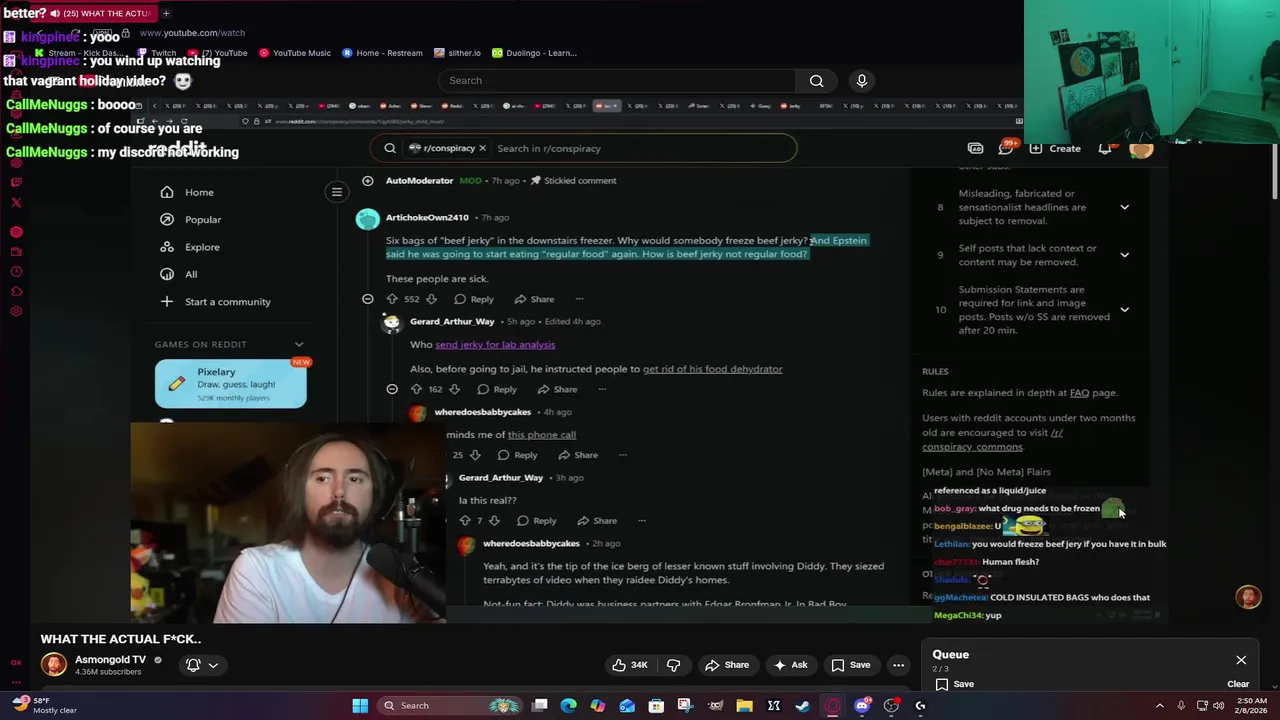Image resolution: width=1280 pixels, height=720 pixels.
Task: Open more options on Ia this real?? comment
Action: (641, 521)
